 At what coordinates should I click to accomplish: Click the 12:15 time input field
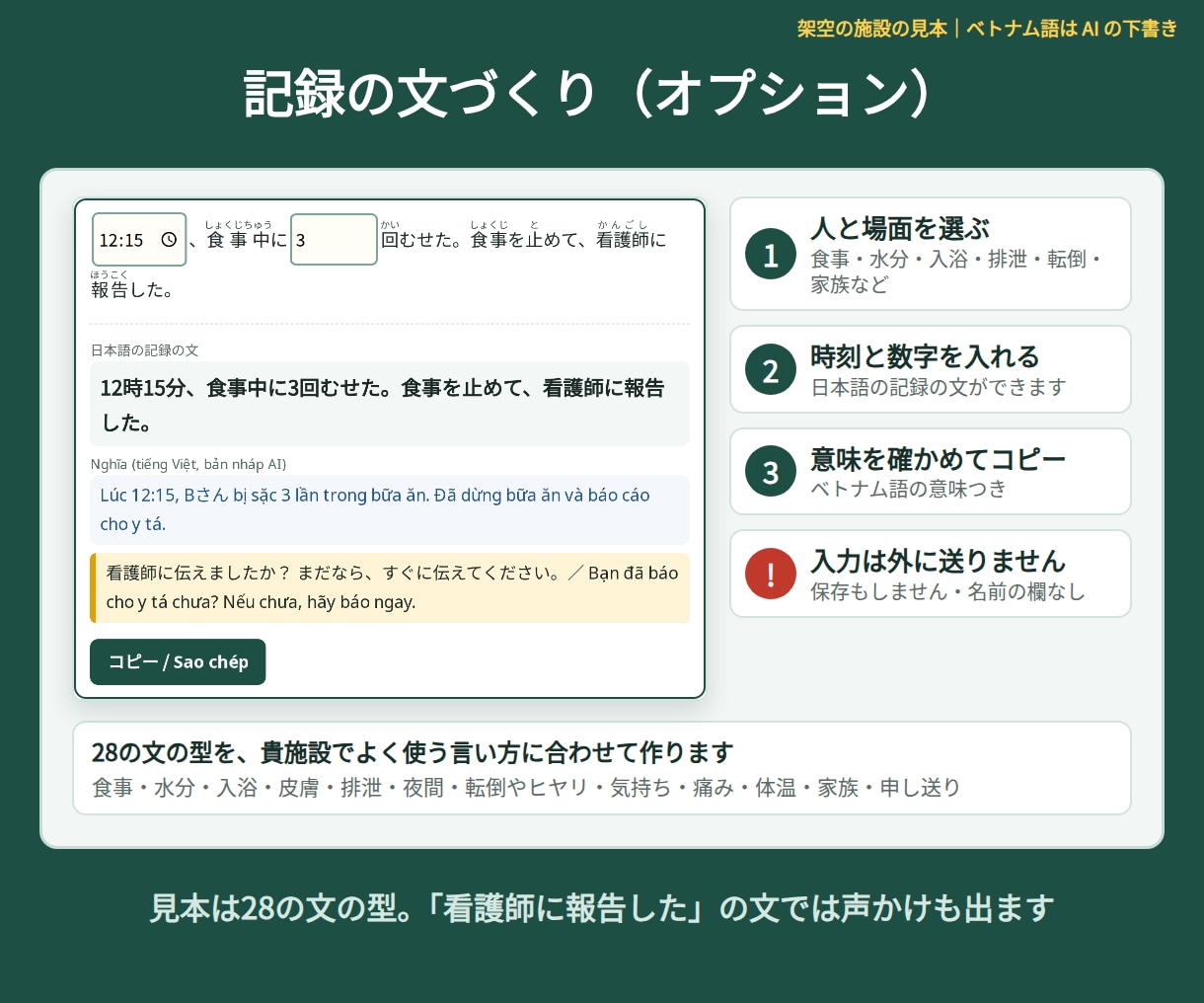pos(139,239)
